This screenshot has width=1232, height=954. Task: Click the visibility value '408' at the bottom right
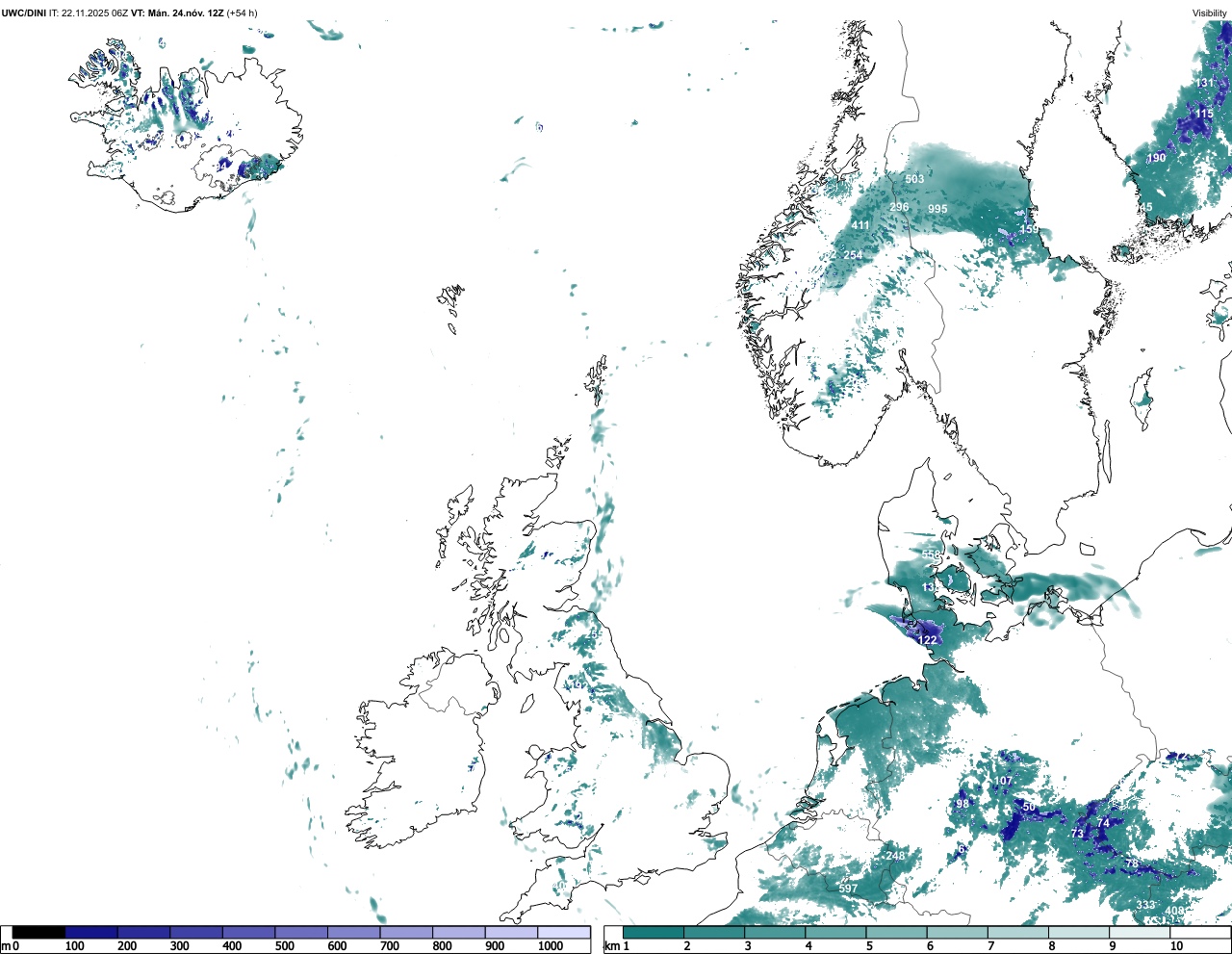(1175, 911)
